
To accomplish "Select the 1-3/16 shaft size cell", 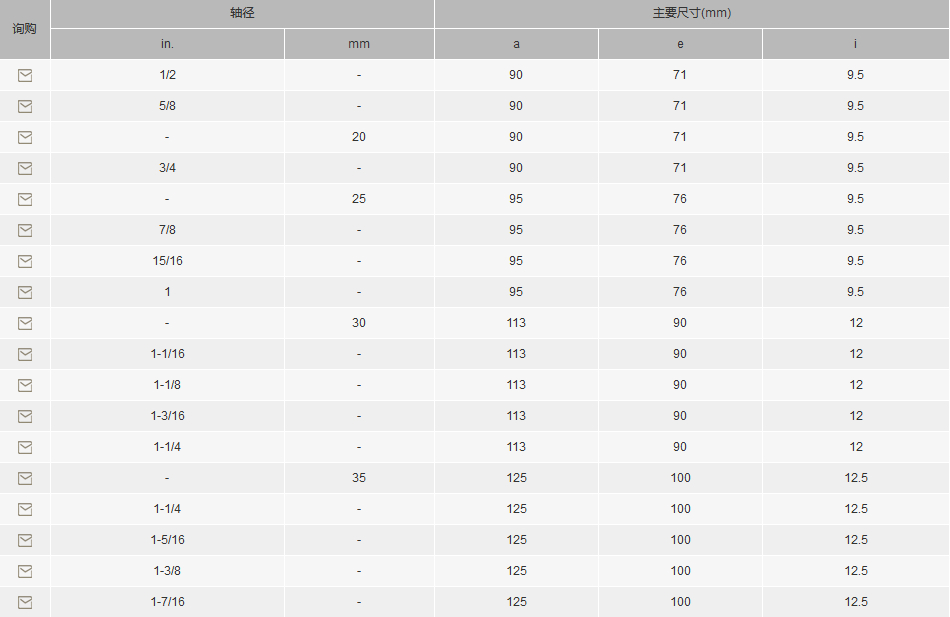I will click(167, 416).
